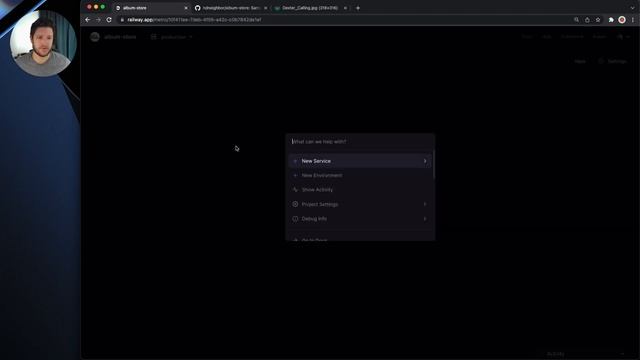
Task: Open the production environment dropdown
Action: point(172,37)
